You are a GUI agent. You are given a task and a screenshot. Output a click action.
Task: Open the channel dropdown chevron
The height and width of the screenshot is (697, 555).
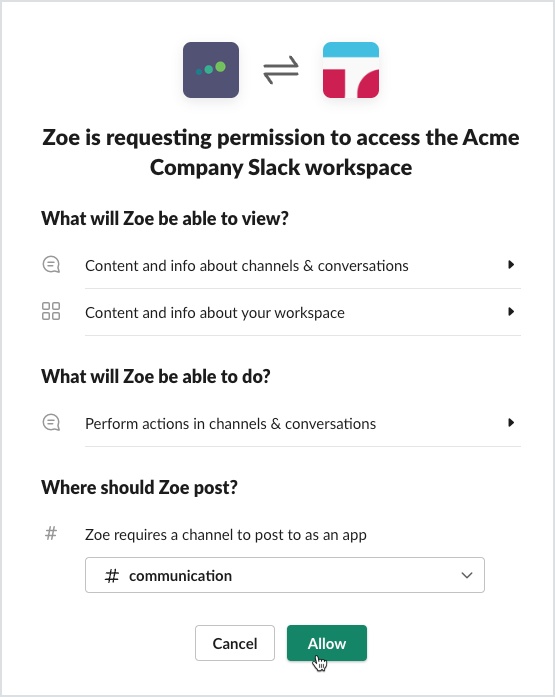point(467,575)
